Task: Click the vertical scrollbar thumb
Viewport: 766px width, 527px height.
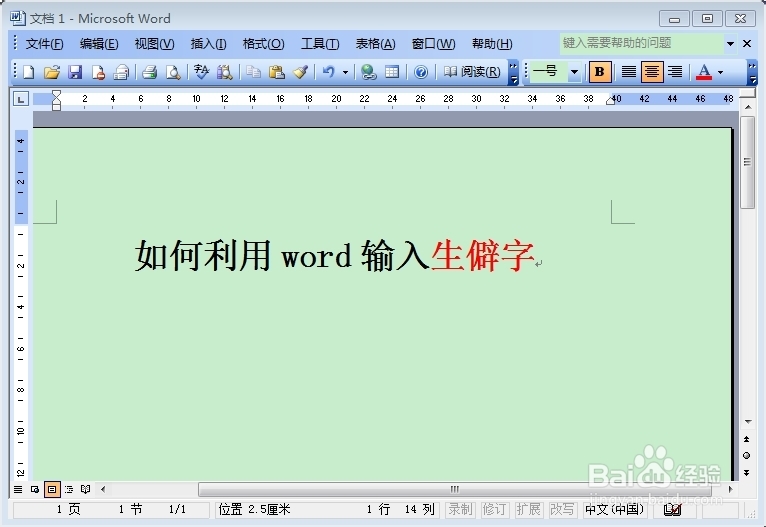Action: 747,162
